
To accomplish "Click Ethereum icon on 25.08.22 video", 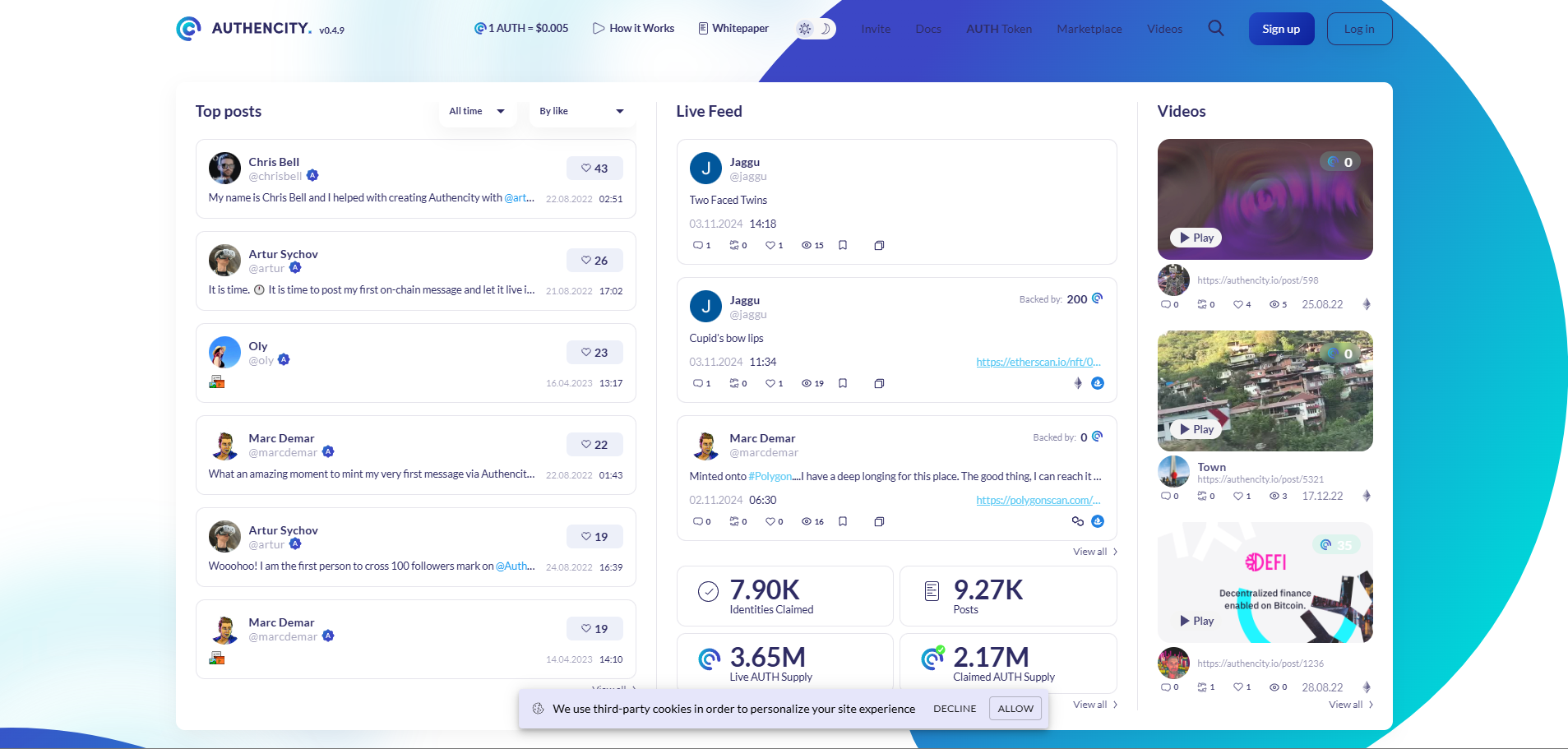I will pyautogui.click(x=1367, y=304).
